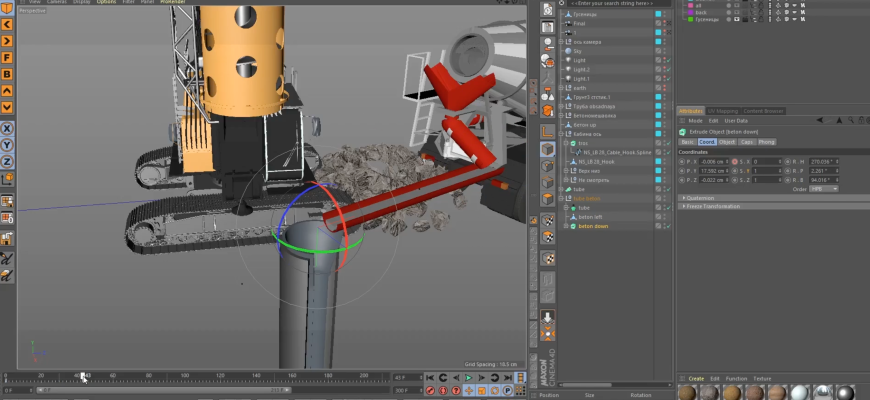Viewport: 870px width, 400px height.
Task: Click the orange F button in left palette
Action: [x=7, y=58]
